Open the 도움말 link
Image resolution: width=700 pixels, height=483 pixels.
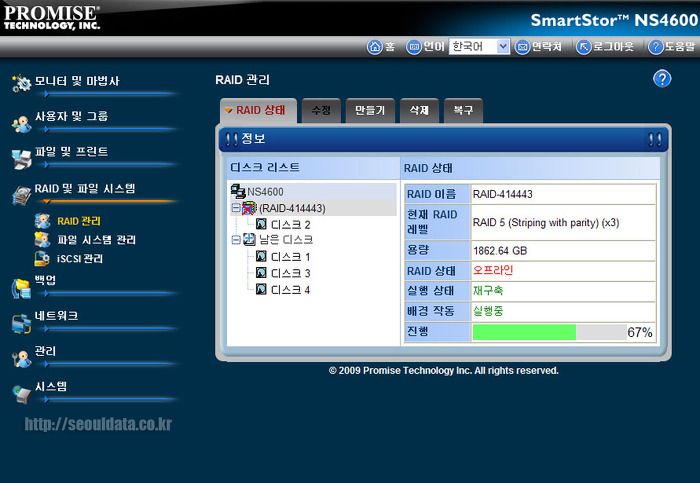680,46
